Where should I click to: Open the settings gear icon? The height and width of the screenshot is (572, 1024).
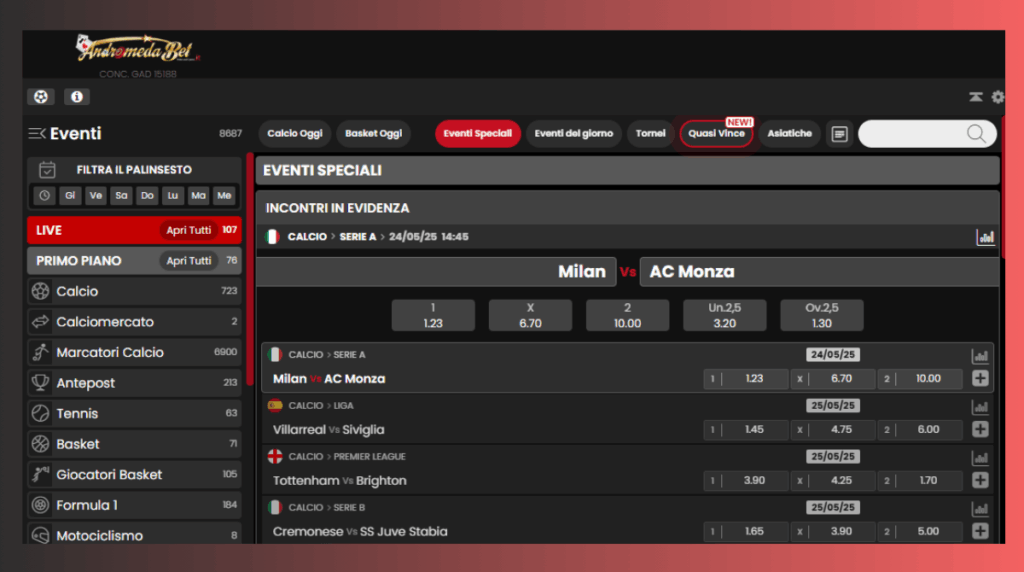tap(997, 97)
